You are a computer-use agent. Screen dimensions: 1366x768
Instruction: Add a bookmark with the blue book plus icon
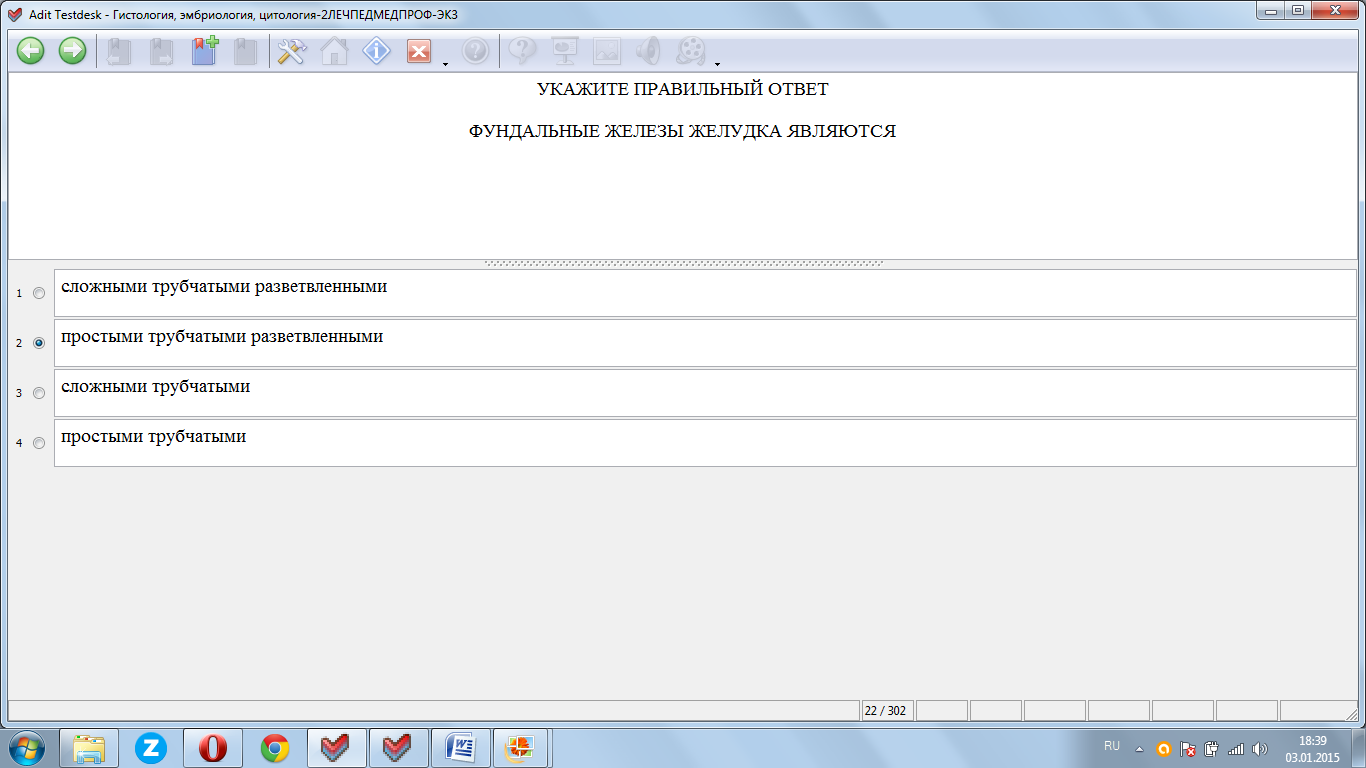(205, 51)
